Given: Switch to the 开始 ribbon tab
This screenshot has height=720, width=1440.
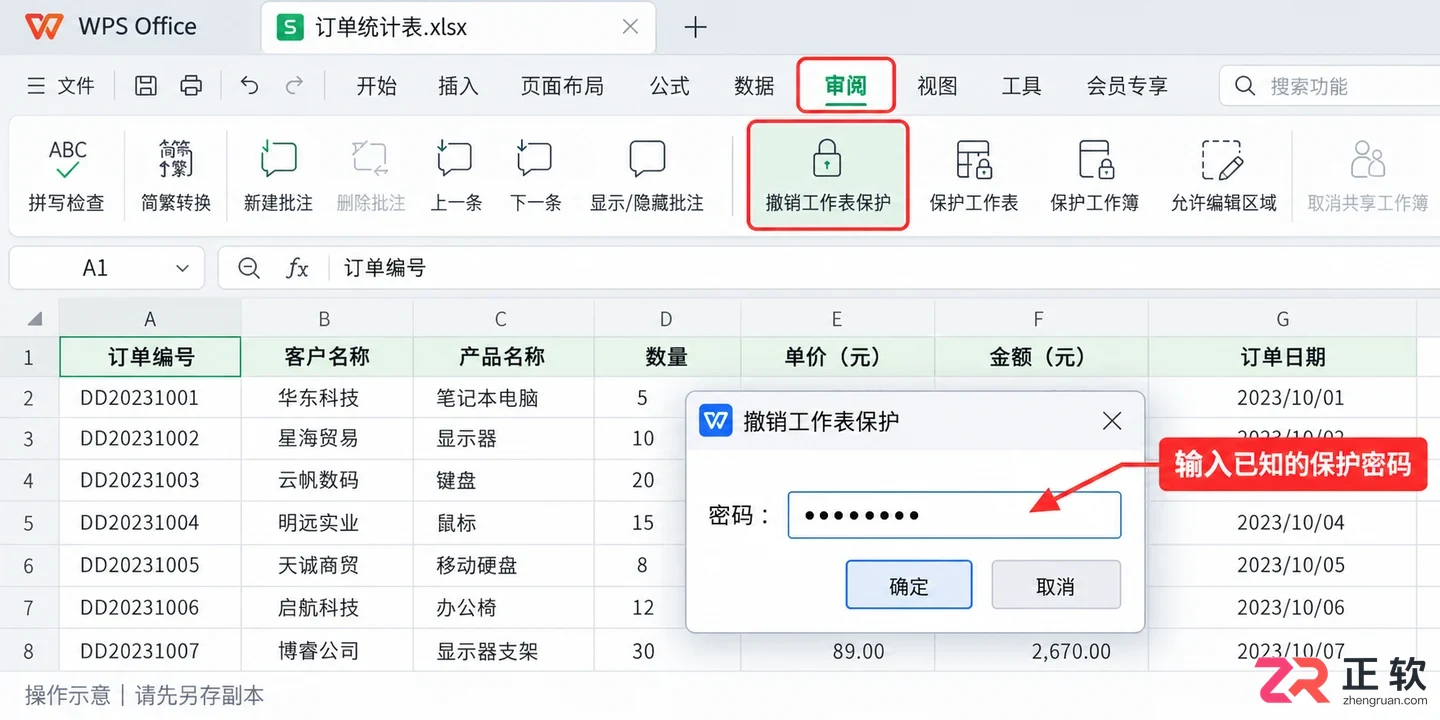Looking at the screenshot, I should (x=377, y=86).
